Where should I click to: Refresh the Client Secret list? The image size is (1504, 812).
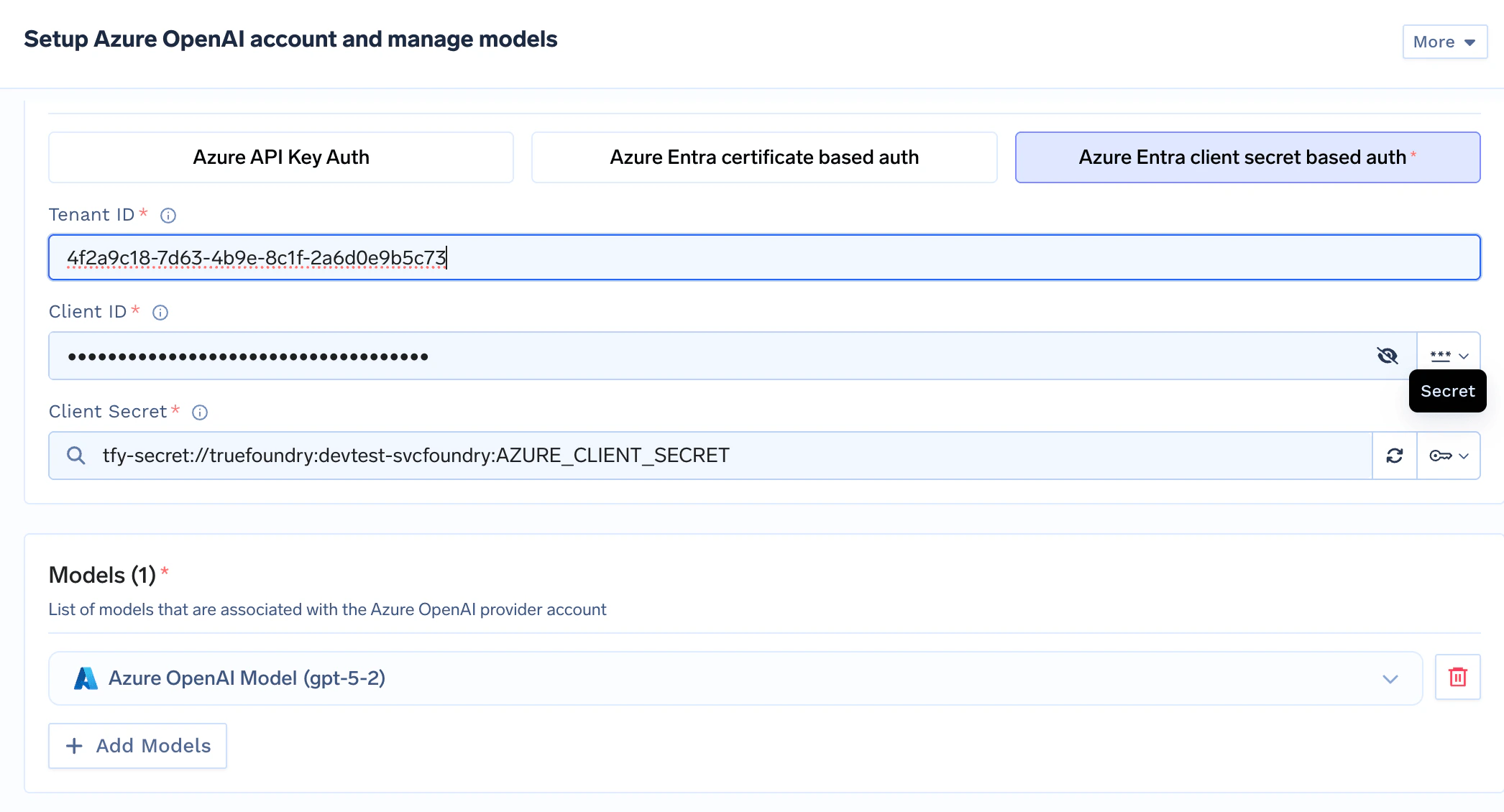(1395, 456)
